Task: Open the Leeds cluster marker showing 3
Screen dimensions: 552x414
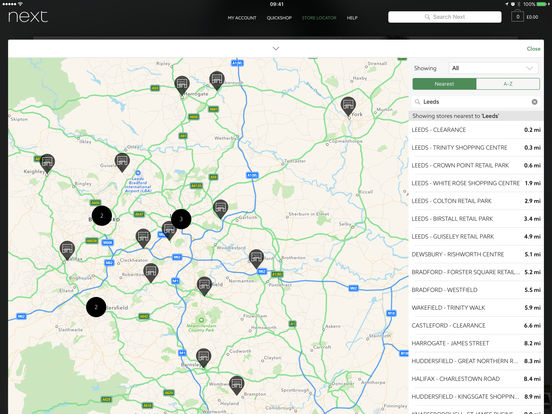Action: pos(181,219)
